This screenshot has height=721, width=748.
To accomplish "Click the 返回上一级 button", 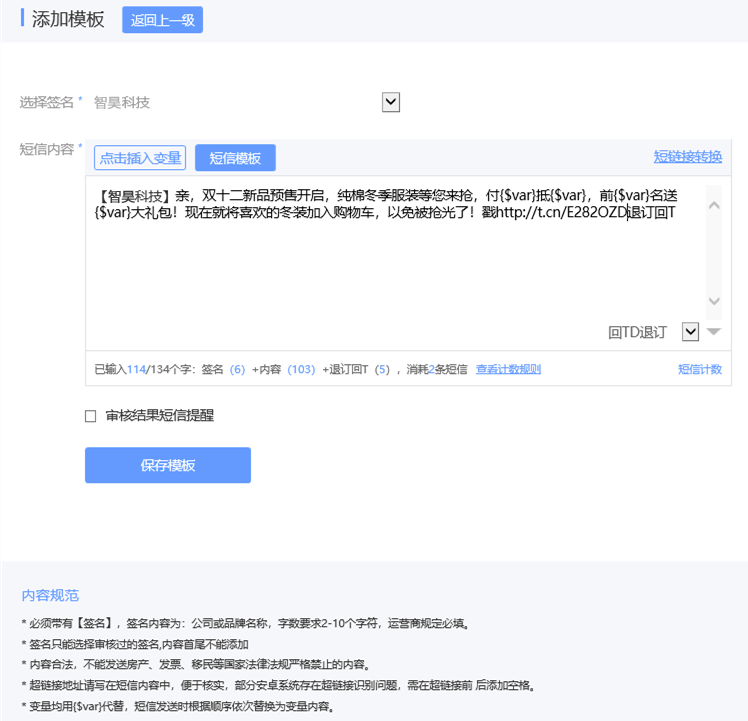I will (162, 20).
